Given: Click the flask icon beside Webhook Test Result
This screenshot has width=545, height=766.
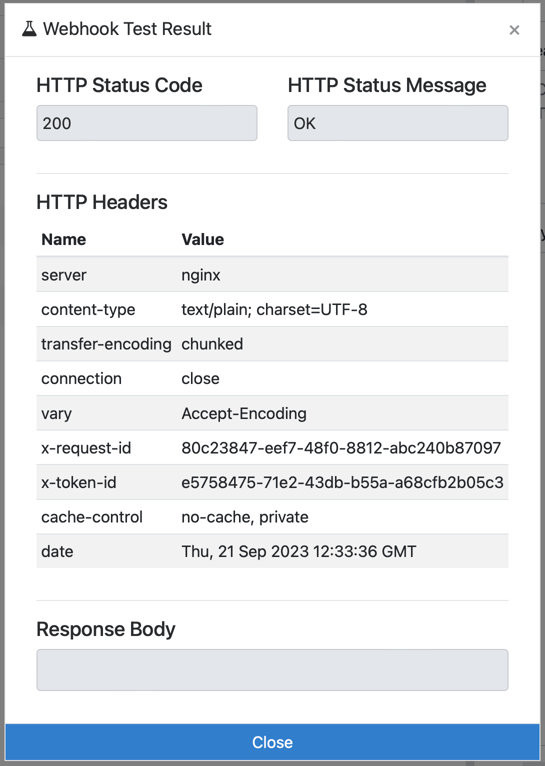Looking at the screenshot, I should click(29, 29).
